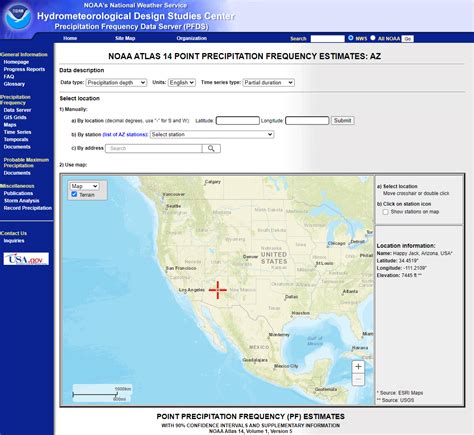This screenshot has width=474, height=435.
Task: Toggle the Terrain checkbox on map
Action: (x=74, y=194)
